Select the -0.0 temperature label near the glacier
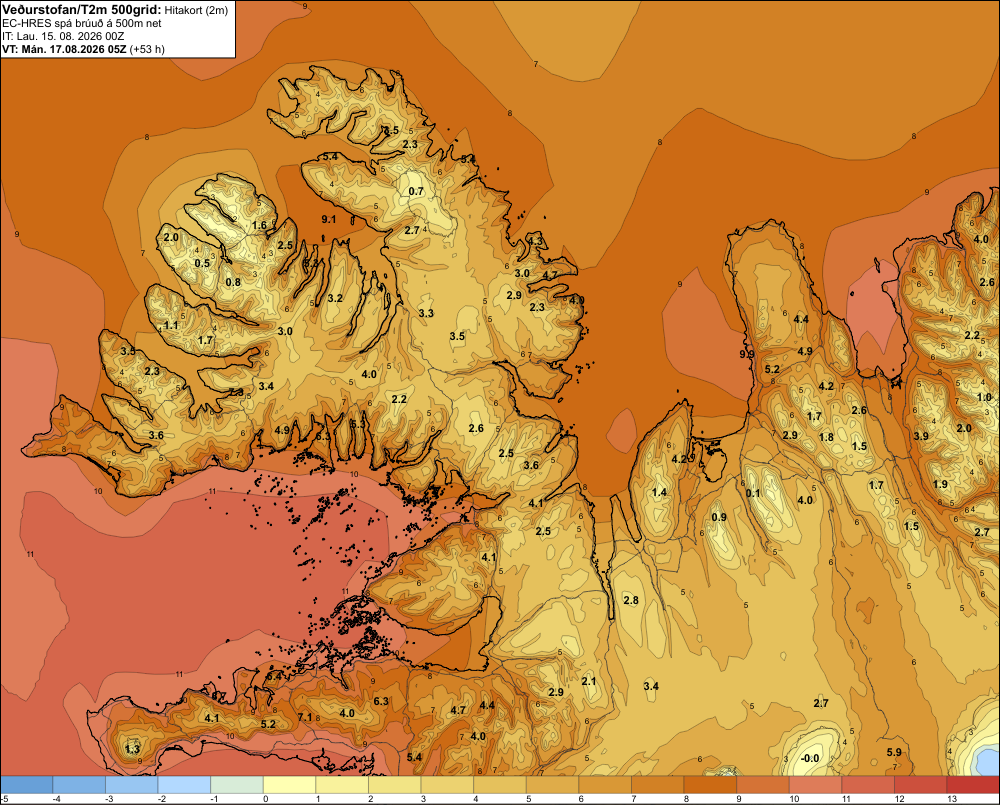This screenshot has width=1000, height=805. pos(810,758)
